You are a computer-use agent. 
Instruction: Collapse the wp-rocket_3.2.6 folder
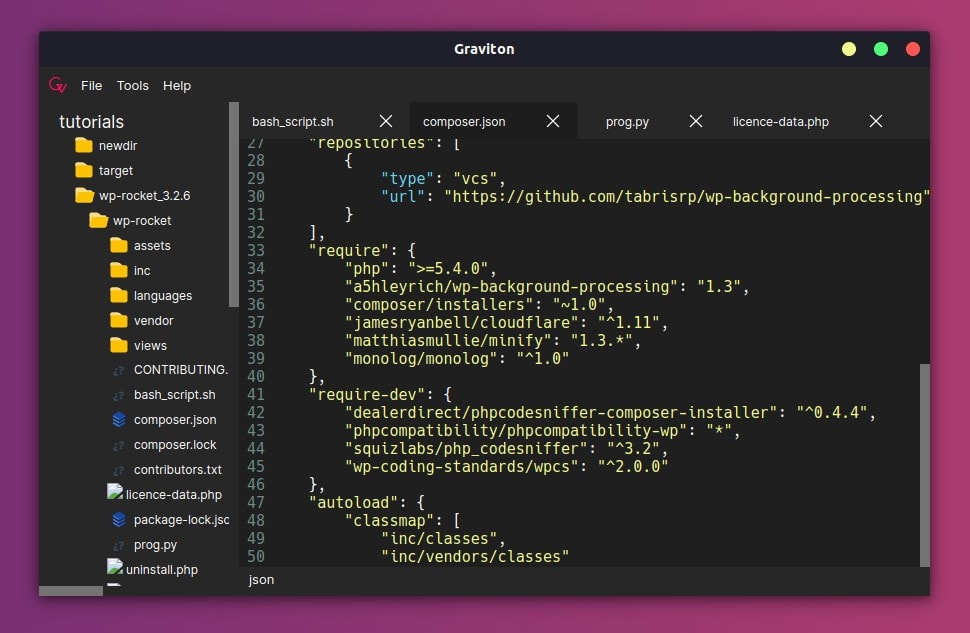[x=84, y=195]
